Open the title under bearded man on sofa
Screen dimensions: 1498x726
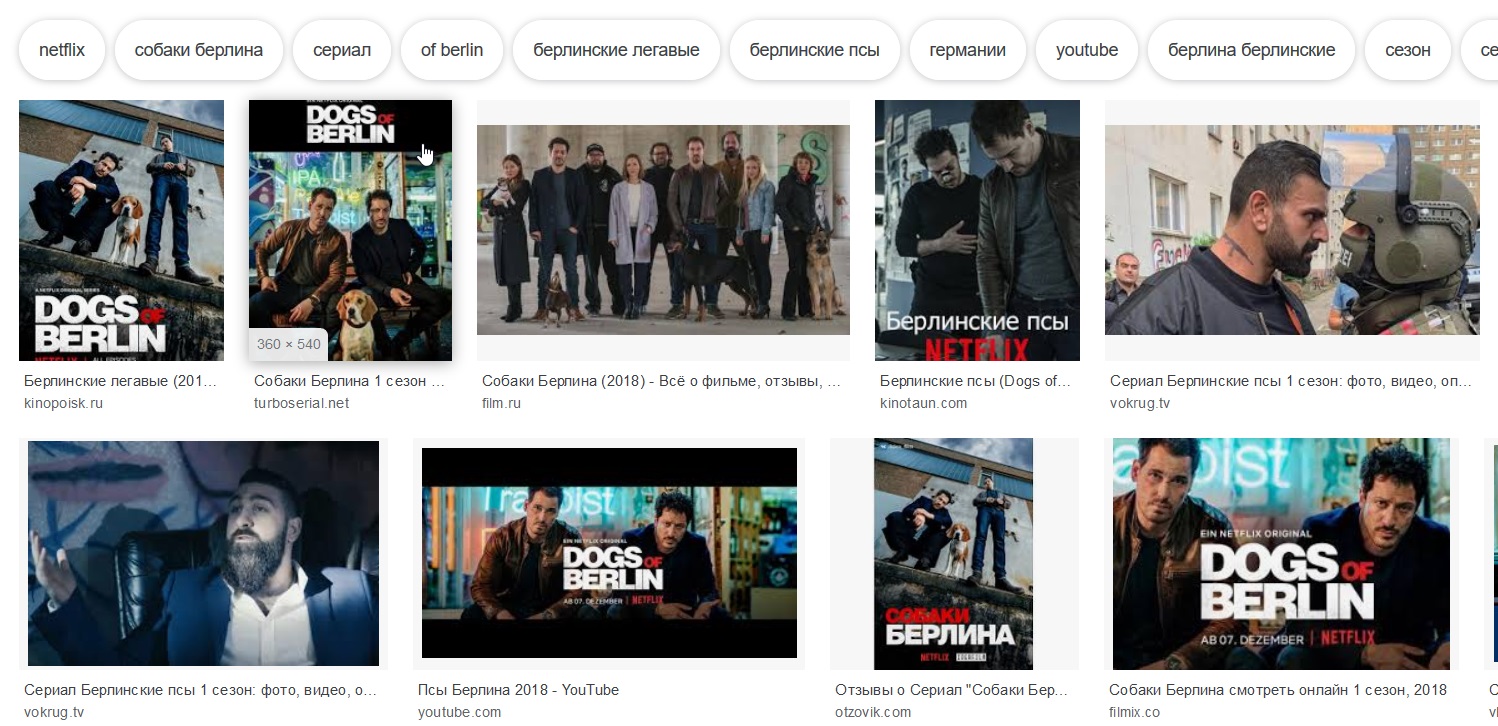coord(200,690)
